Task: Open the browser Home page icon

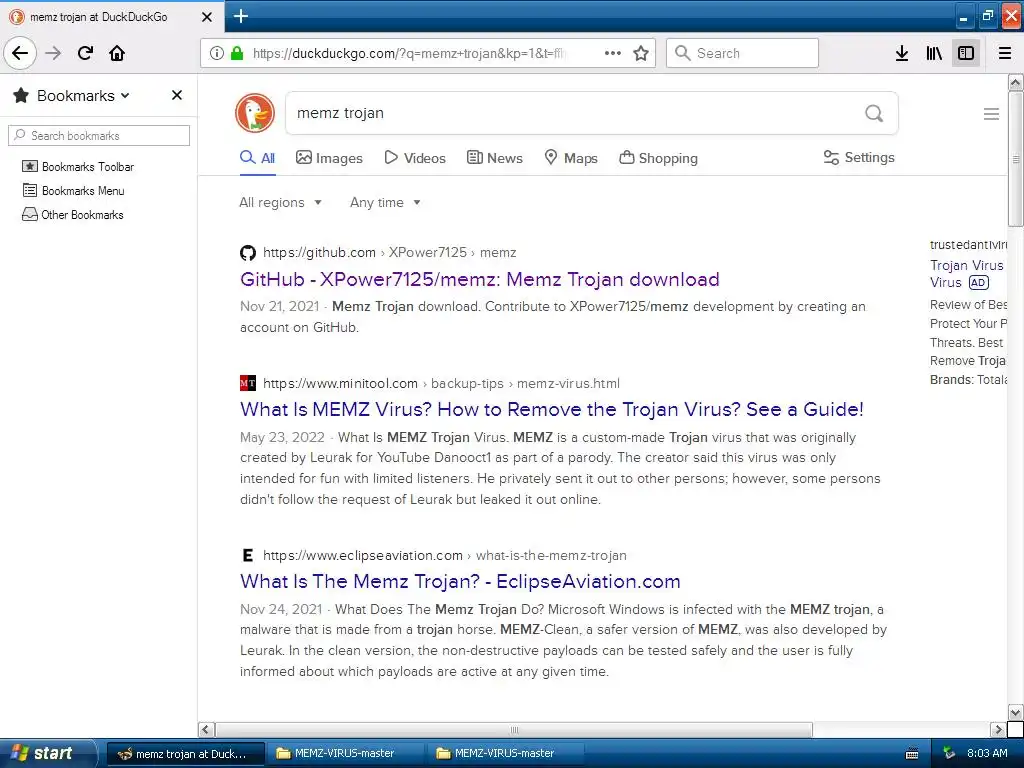Action: pos(117,53)
